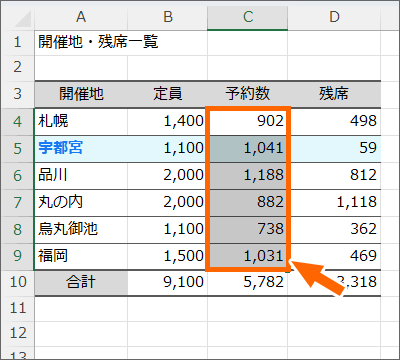Select row 1 header
The image size is (400, 360).
18,43
